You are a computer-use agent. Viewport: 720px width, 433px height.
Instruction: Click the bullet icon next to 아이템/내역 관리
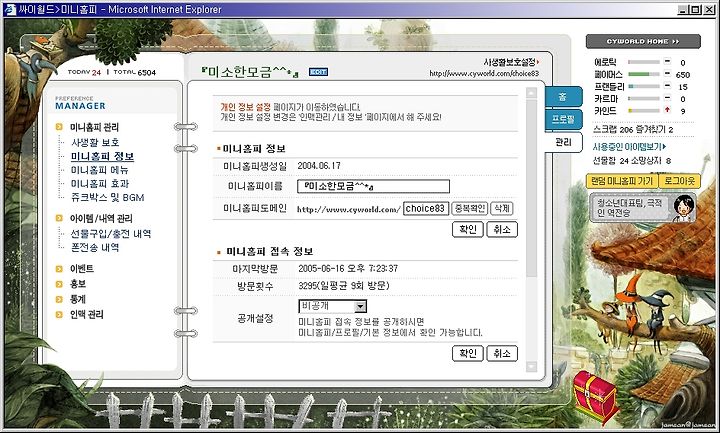(x=59, y=218)
